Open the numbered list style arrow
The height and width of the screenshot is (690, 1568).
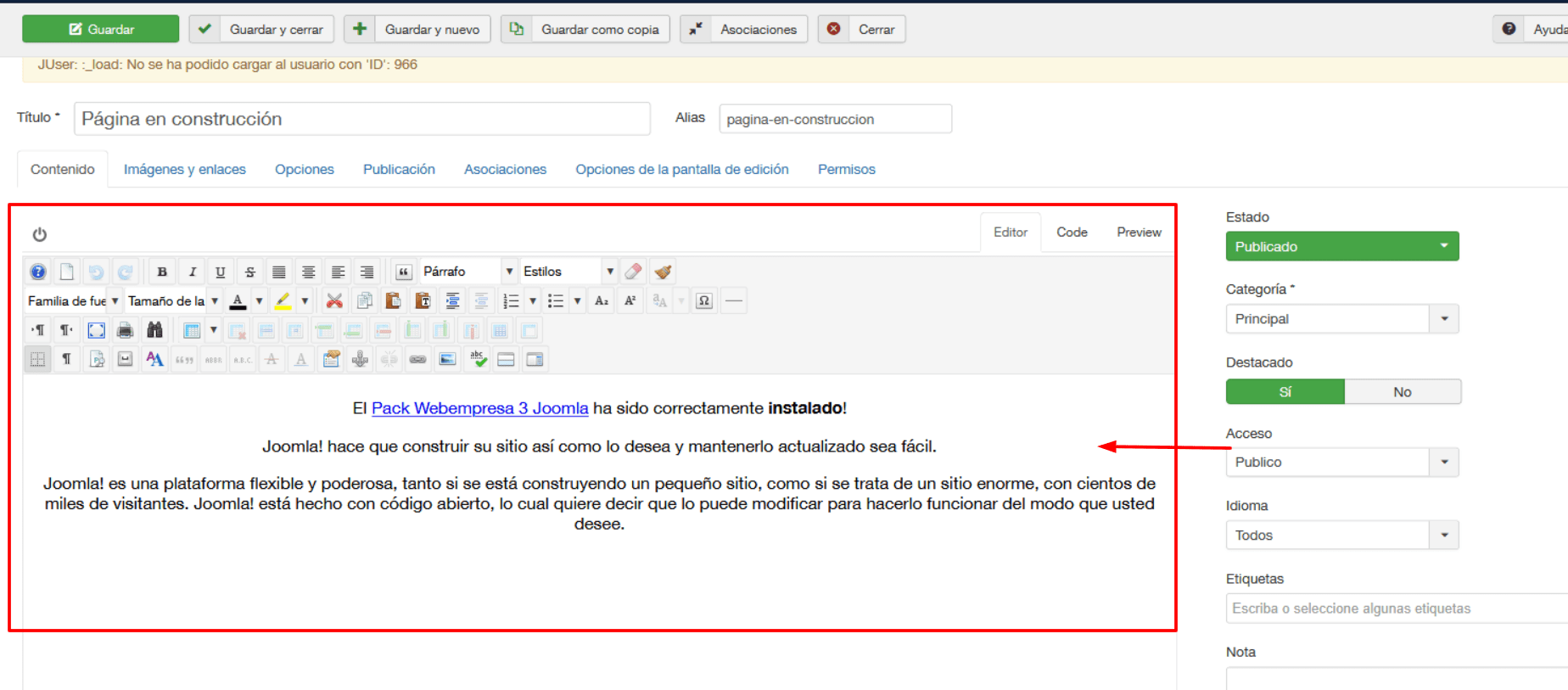pos(532,300)
